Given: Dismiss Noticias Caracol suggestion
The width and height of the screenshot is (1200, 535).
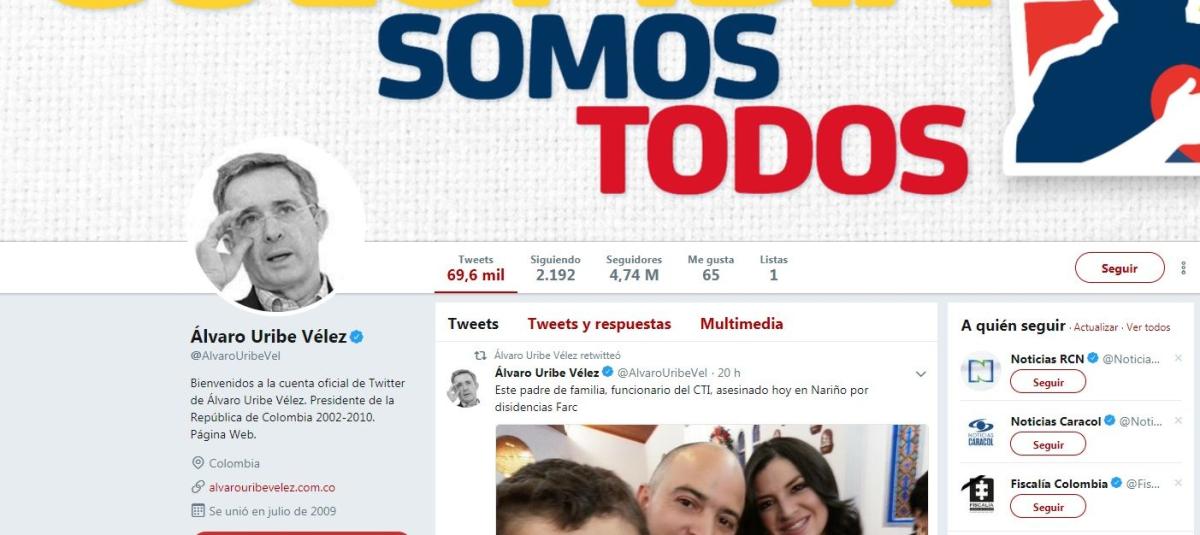Looking at the screenshot, I should (x=1178, y=421).
